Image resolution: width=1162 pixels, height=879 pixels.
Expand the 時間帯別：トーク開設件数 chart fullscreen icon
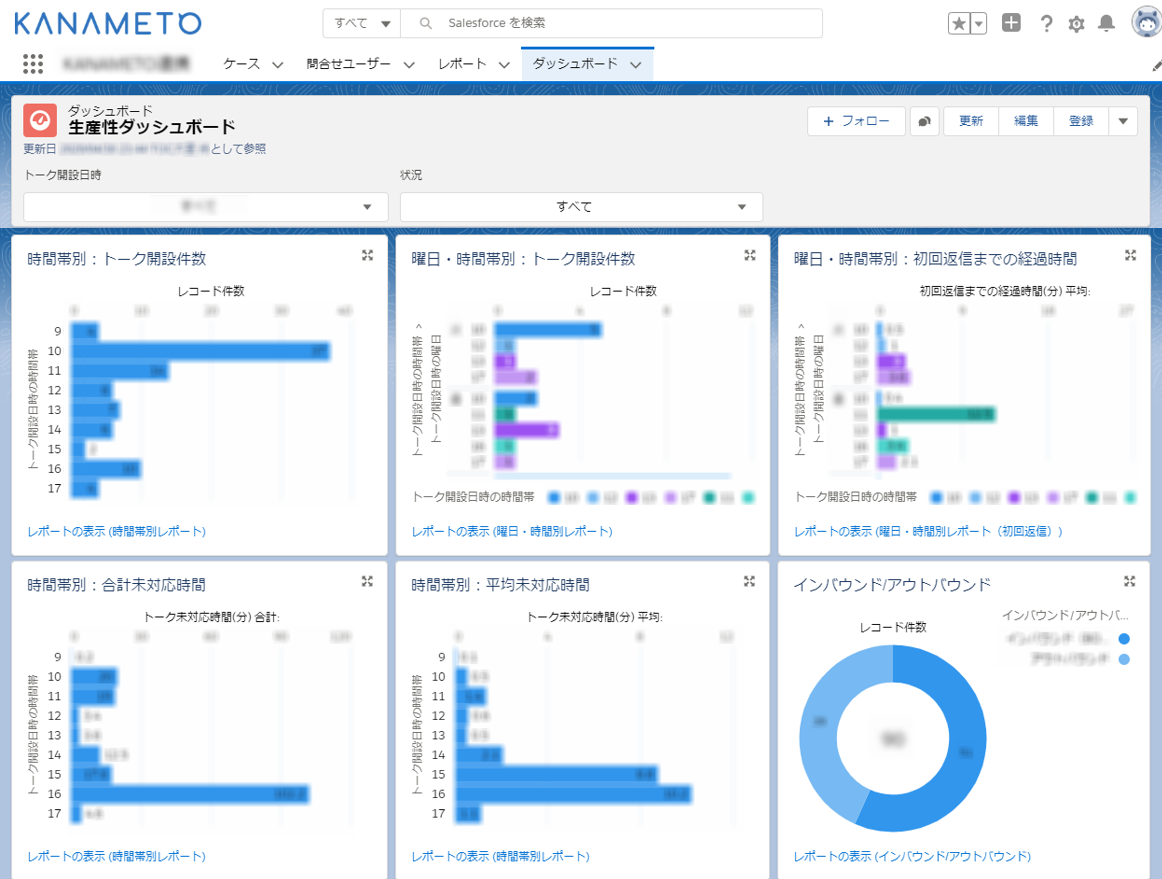pyautogui.click(x=367, y=255)
